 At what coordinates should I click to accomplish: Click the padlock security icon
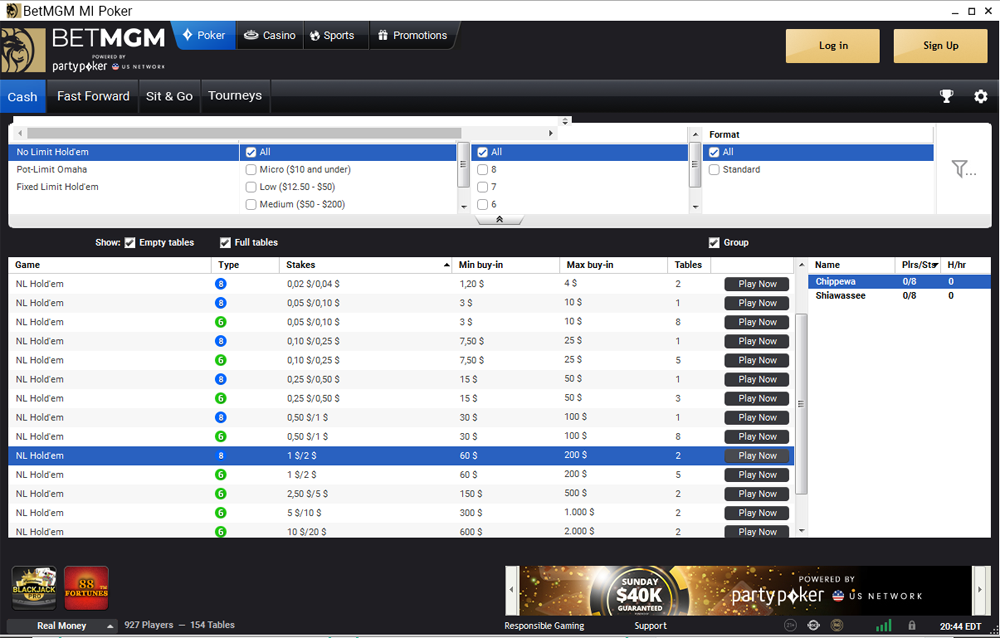point(912,625)
